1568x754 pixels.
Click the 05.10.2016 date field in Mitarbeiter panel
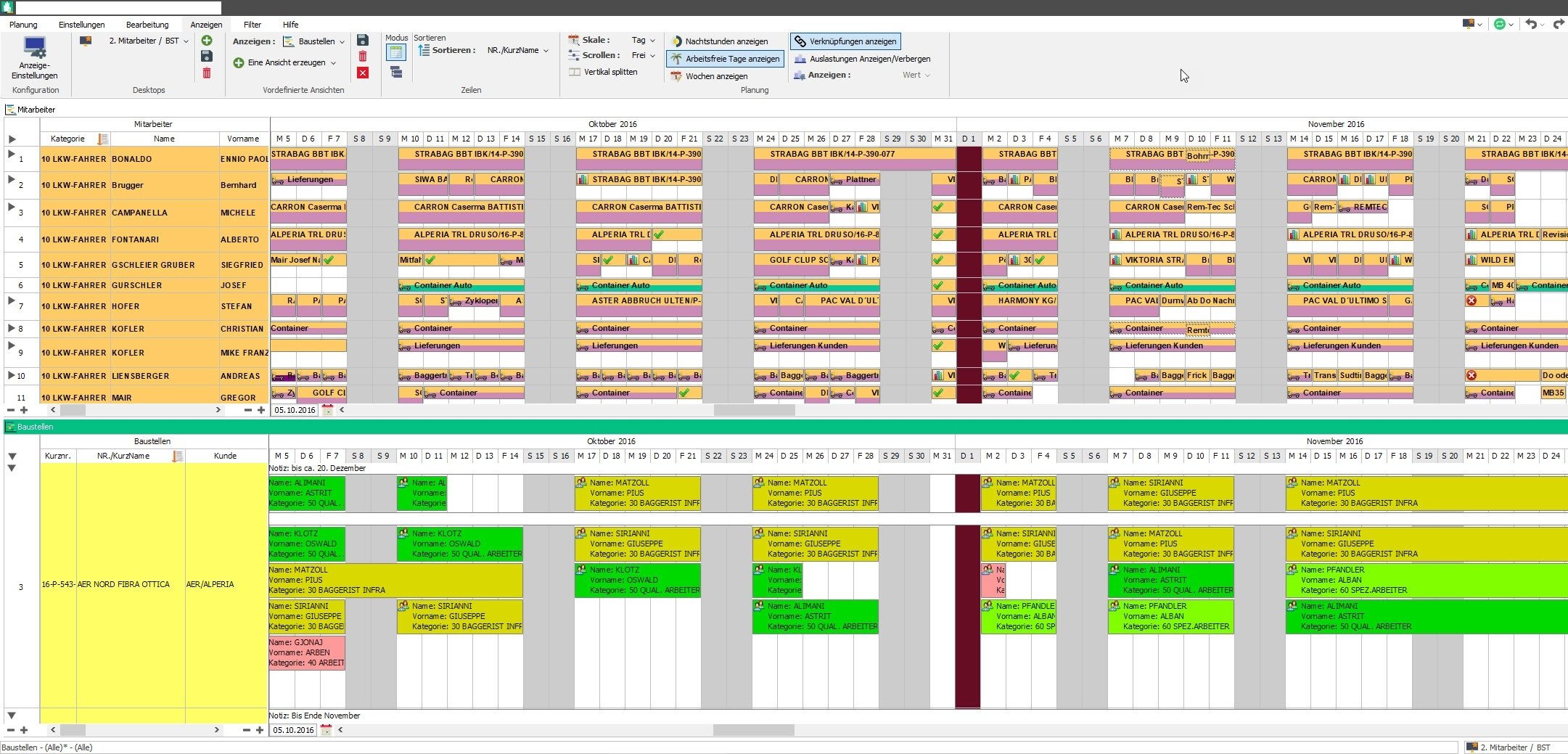(295, 410)
